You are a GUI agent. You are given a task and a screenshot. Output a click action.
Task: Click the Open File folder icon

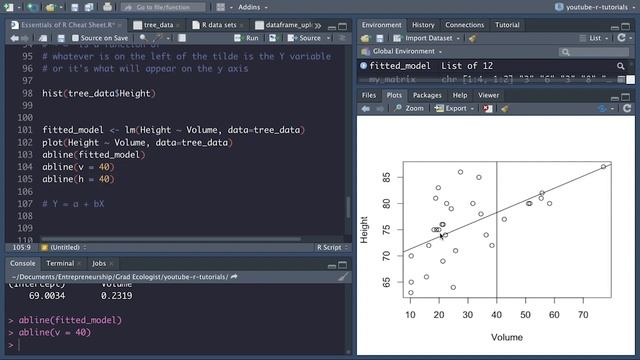(x=50, y=7)
